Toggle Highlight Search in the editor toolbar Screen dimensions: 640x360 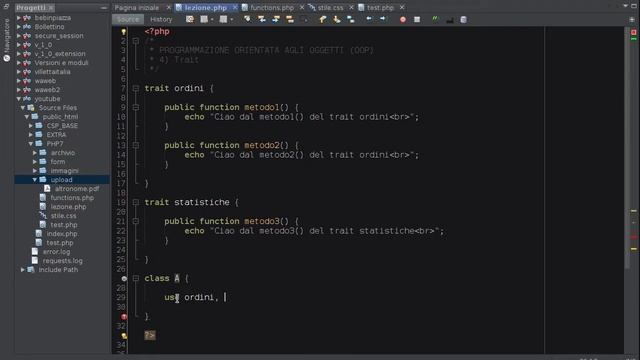point(290,19)
